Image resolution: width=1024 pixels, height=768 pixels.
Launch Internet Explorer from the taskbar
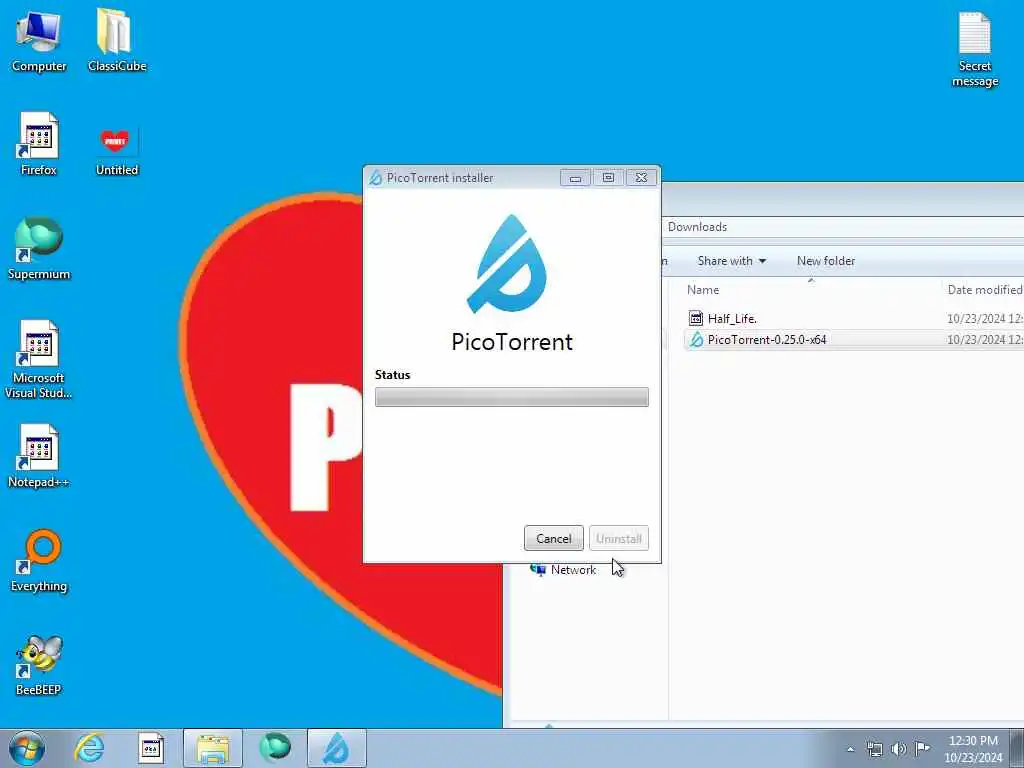coord(89,748)
